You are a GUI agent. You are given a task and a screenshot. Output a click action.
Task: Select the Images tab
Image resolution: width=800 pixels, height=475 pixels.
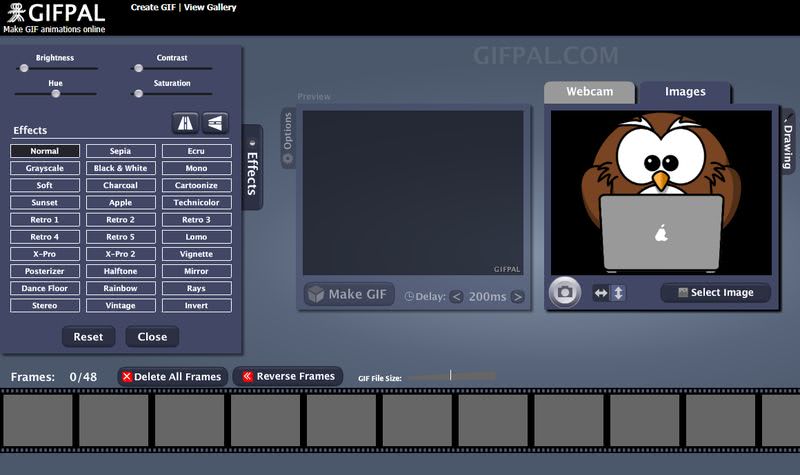coord(685,92)
